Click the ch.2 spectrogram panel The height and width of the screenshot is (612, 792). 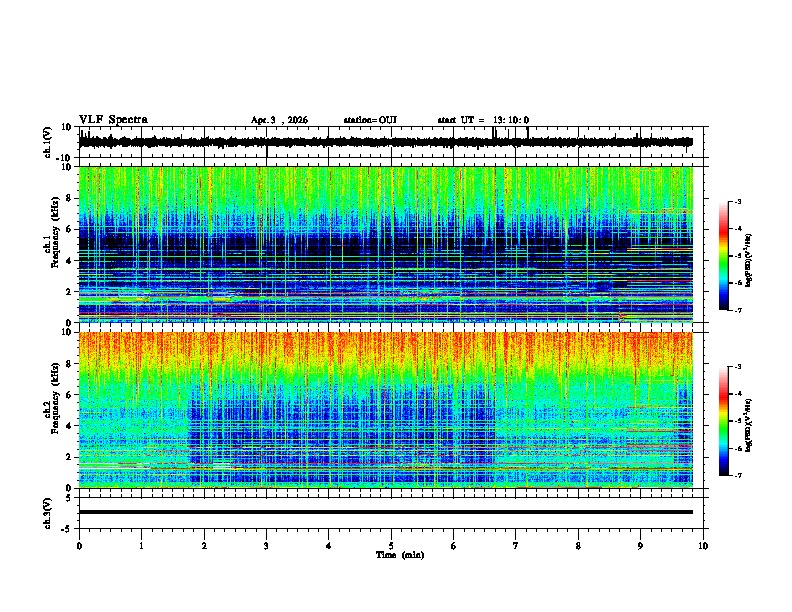point(385,410)
